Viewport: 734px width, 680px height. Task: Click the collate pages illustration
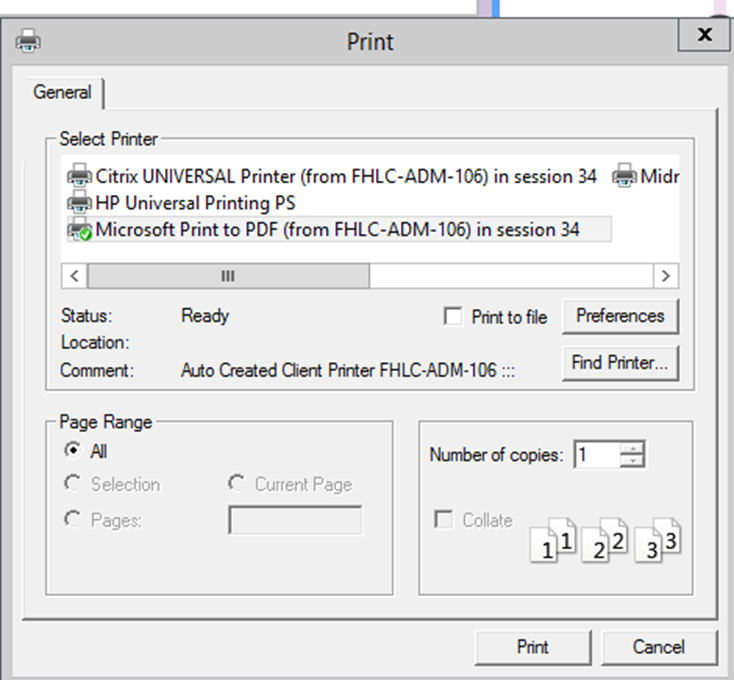click(605, 540)
